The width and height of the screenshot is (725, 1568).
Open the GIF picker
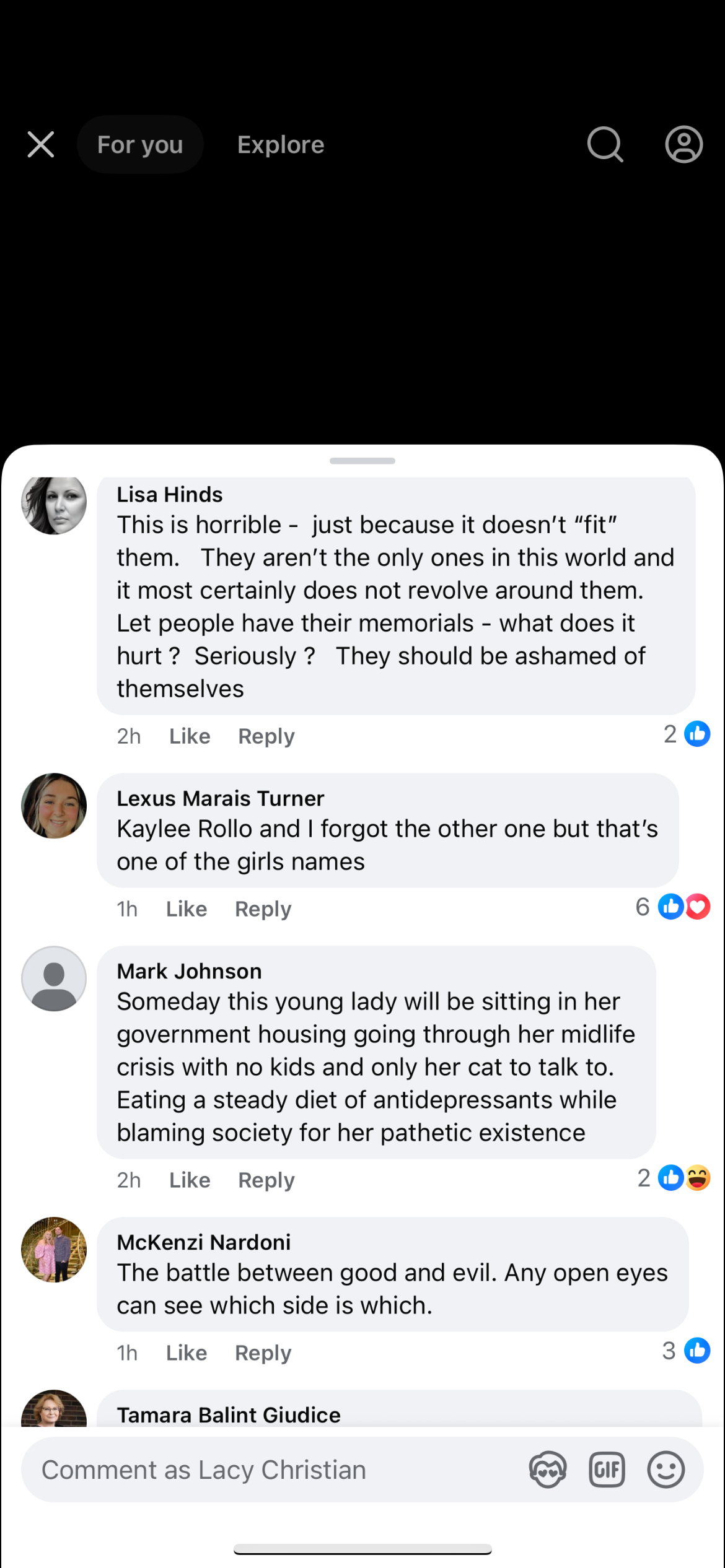(x=607, y=1470)
